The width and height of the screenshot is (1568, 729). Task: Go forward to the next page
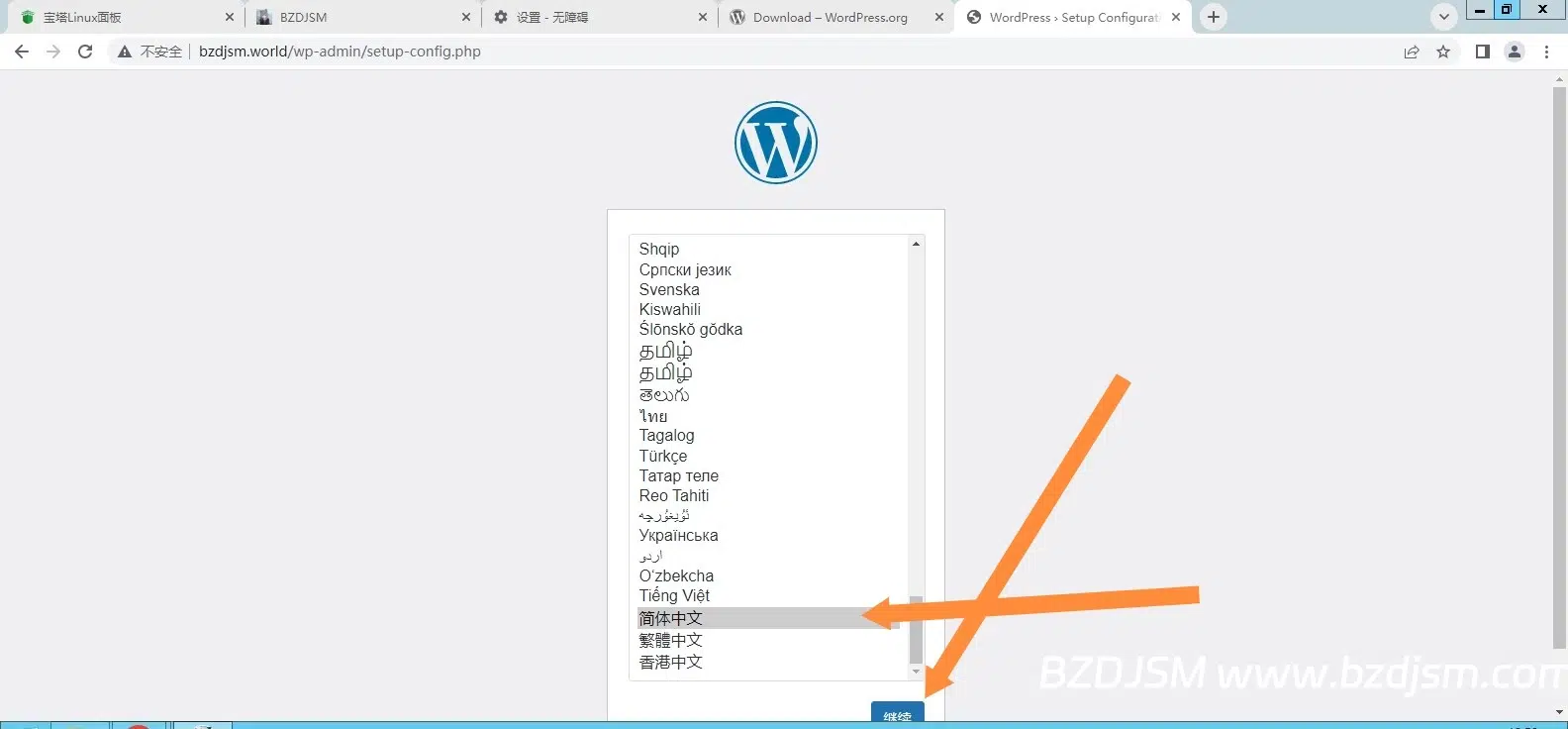(53, 52)
